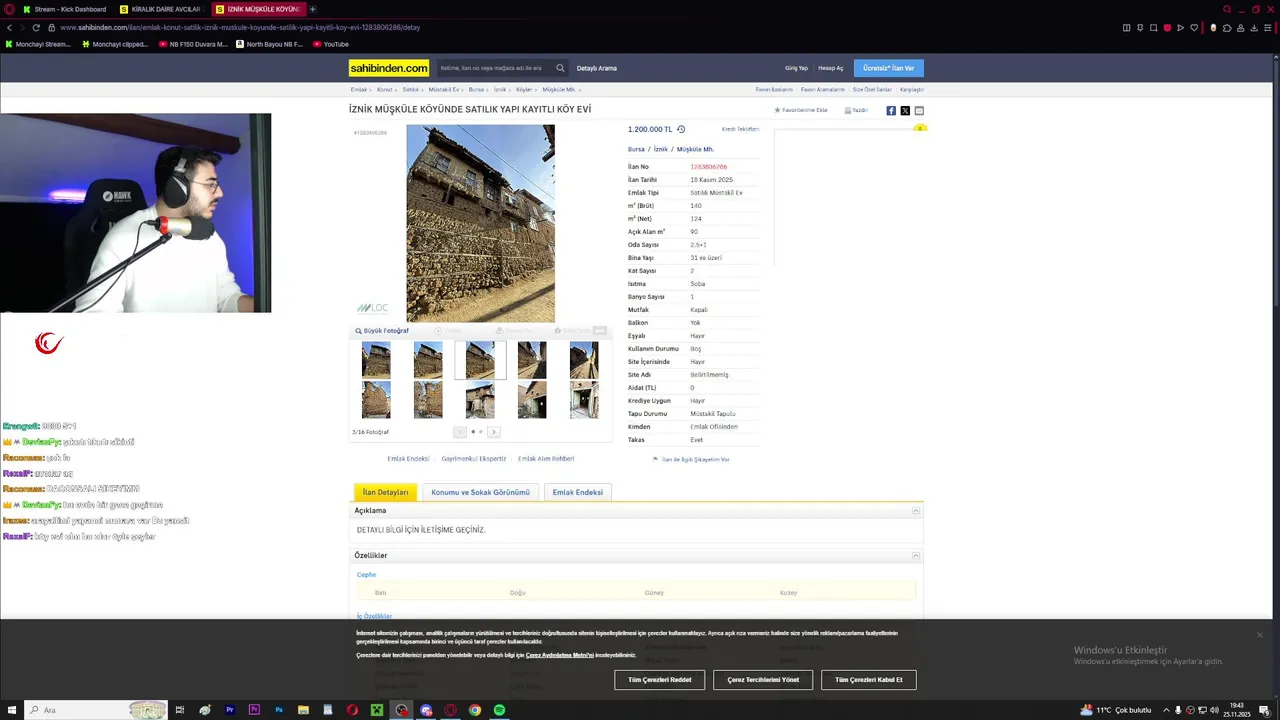Screen dimensions: 1280x720
Task: Click the sahibinden.com logo
Action: coord(389,68)
